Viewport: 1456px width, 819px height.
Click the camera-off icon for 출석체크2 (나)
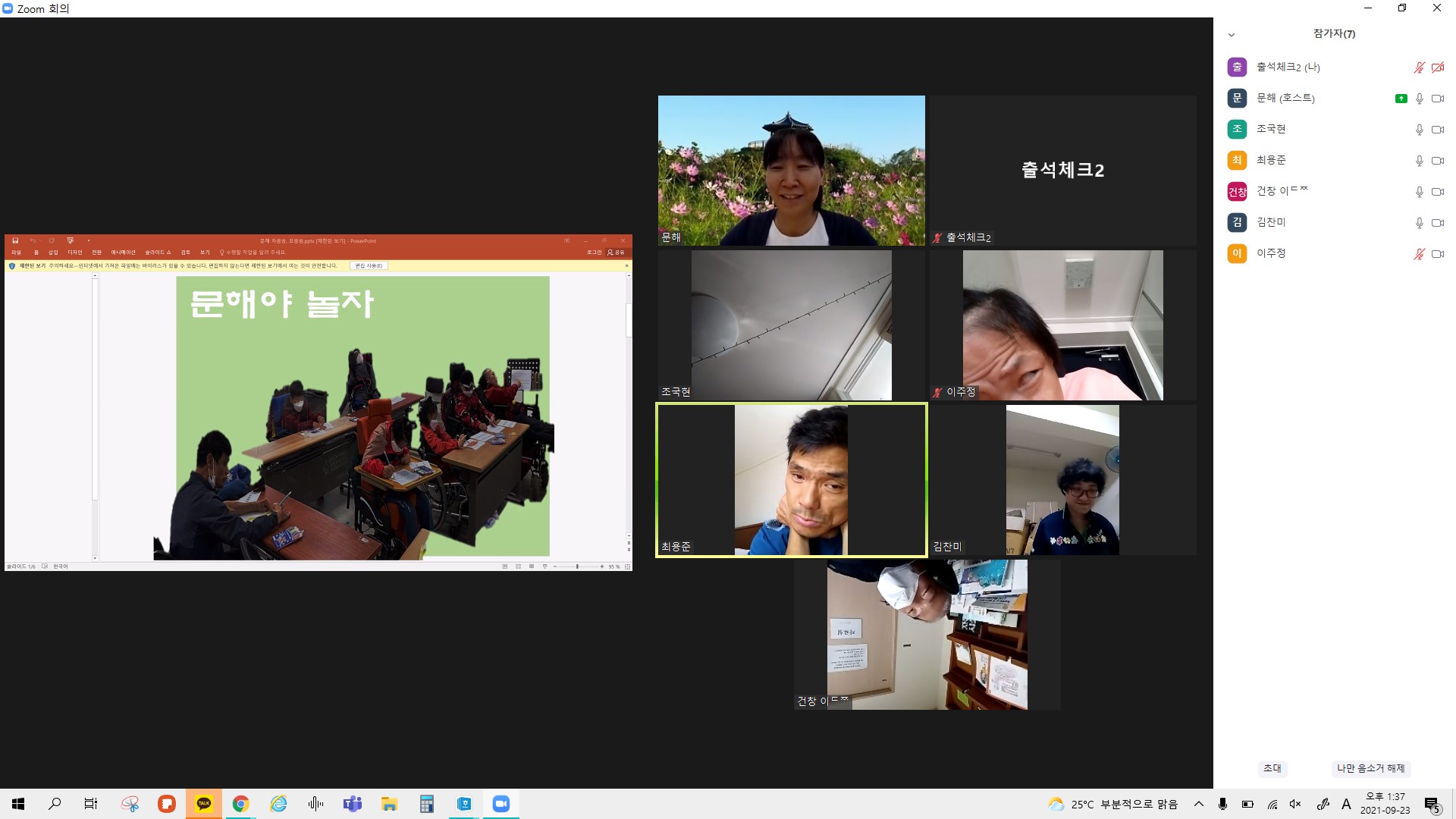click(1437, 67)
